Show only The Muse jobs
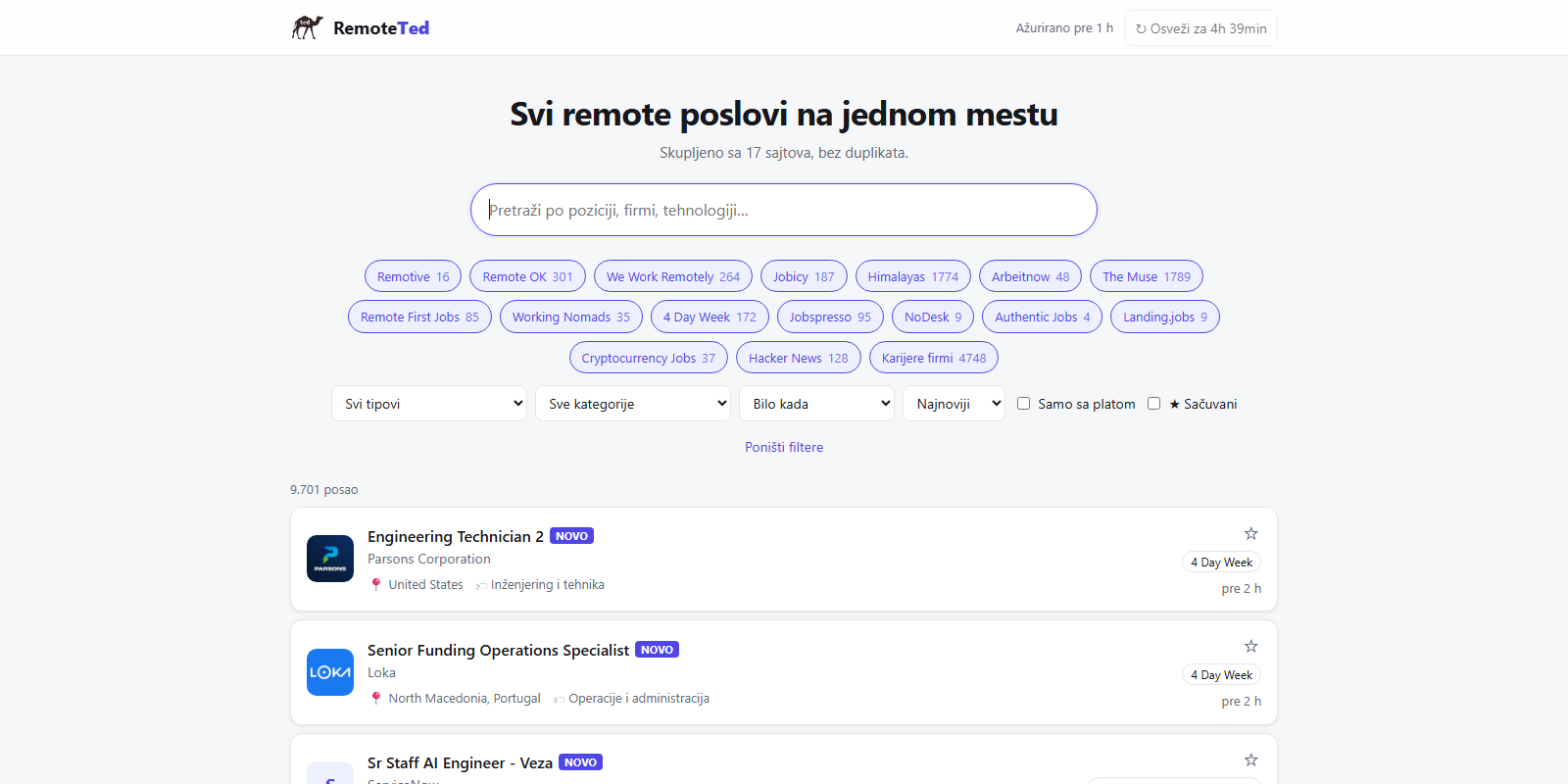 [1147, 276]
